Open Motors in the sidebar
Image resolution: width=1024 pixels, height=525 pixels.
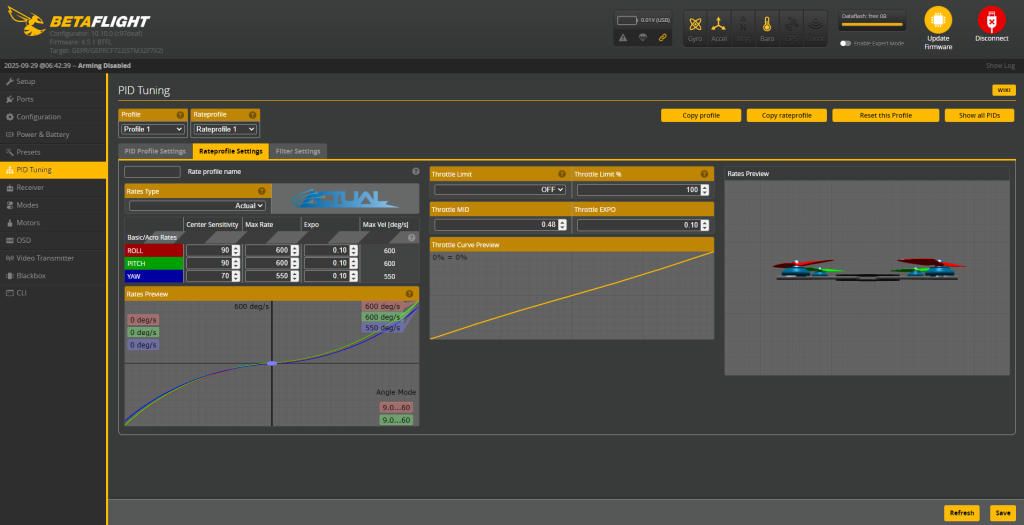click(28, 223)
